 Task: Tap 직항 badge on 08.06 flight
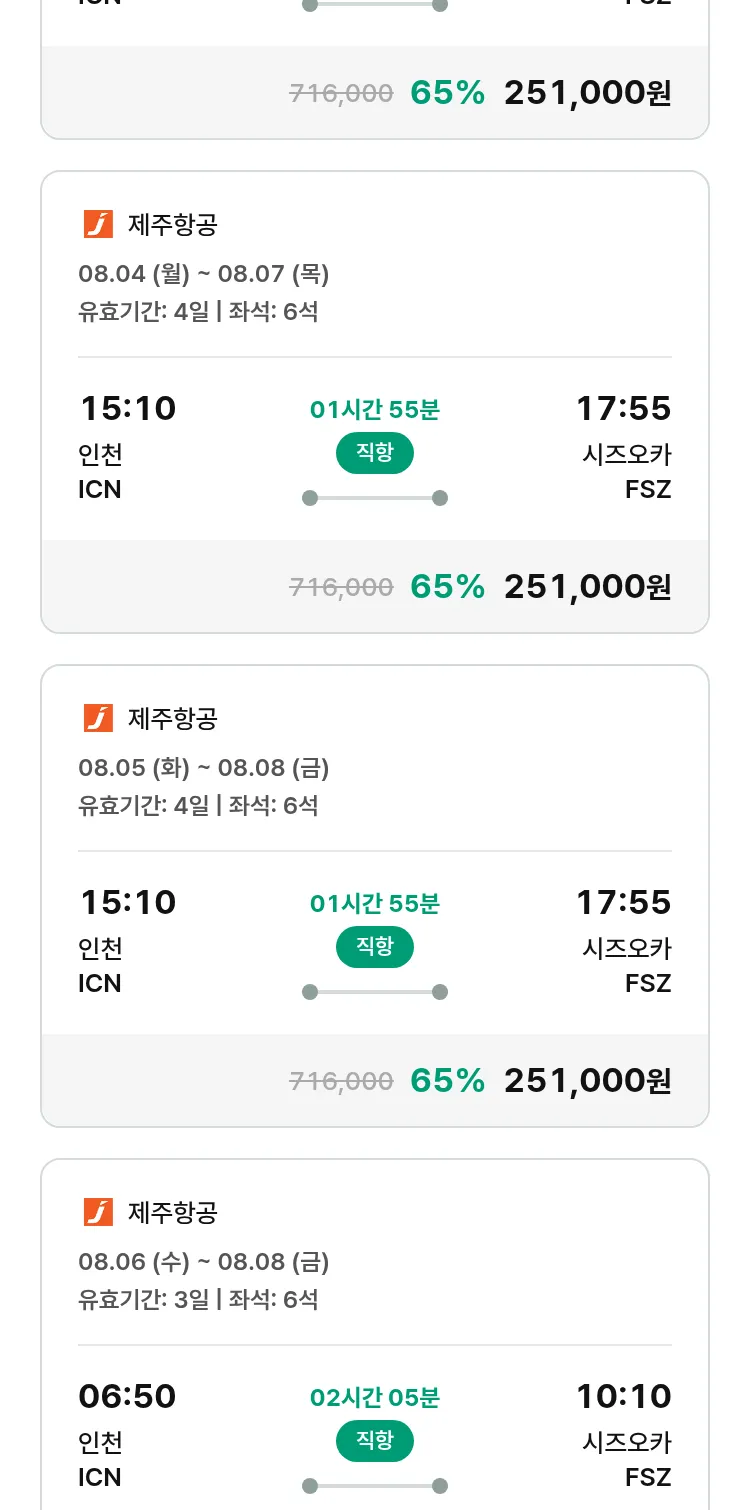pos(375,1441)
